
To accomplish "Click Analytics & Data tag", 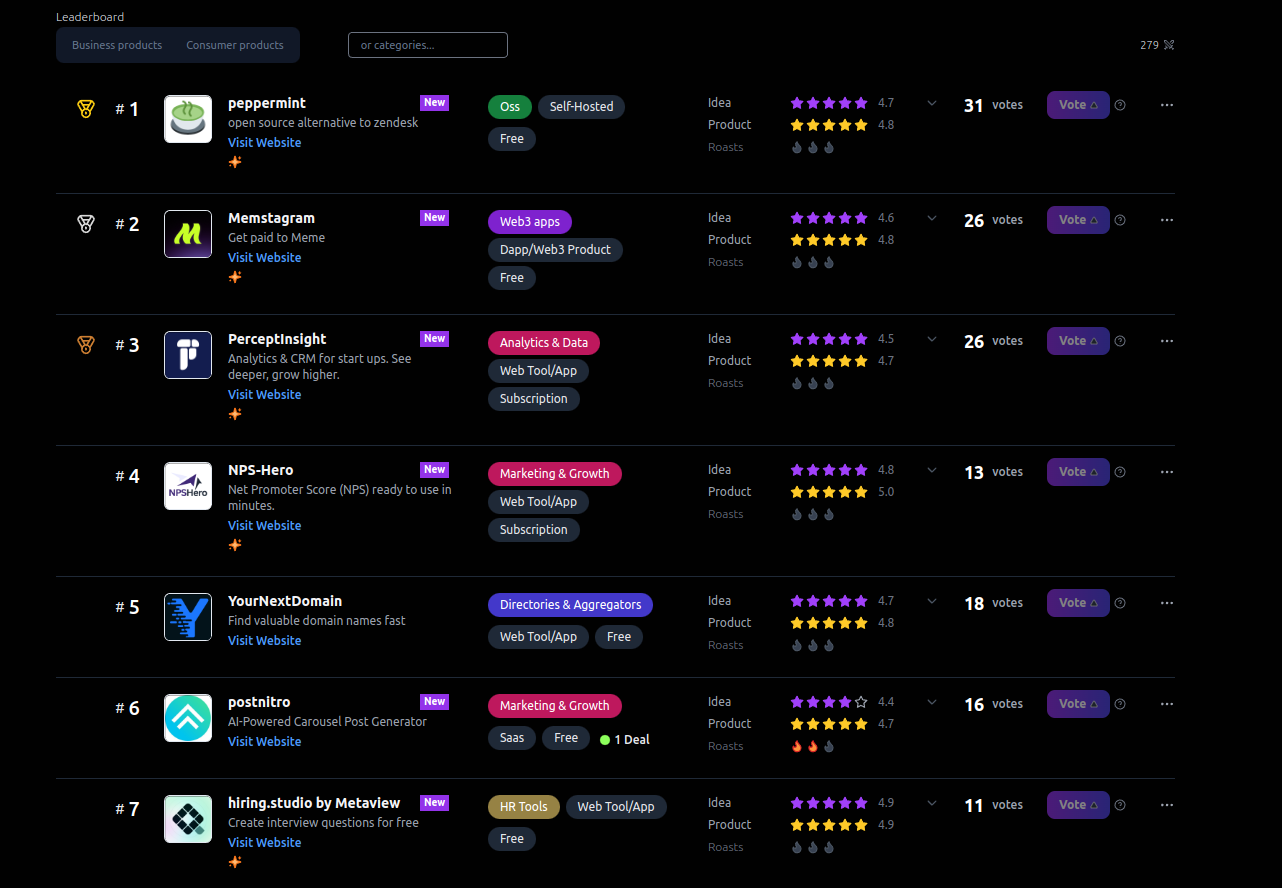I will click(544, 343).
